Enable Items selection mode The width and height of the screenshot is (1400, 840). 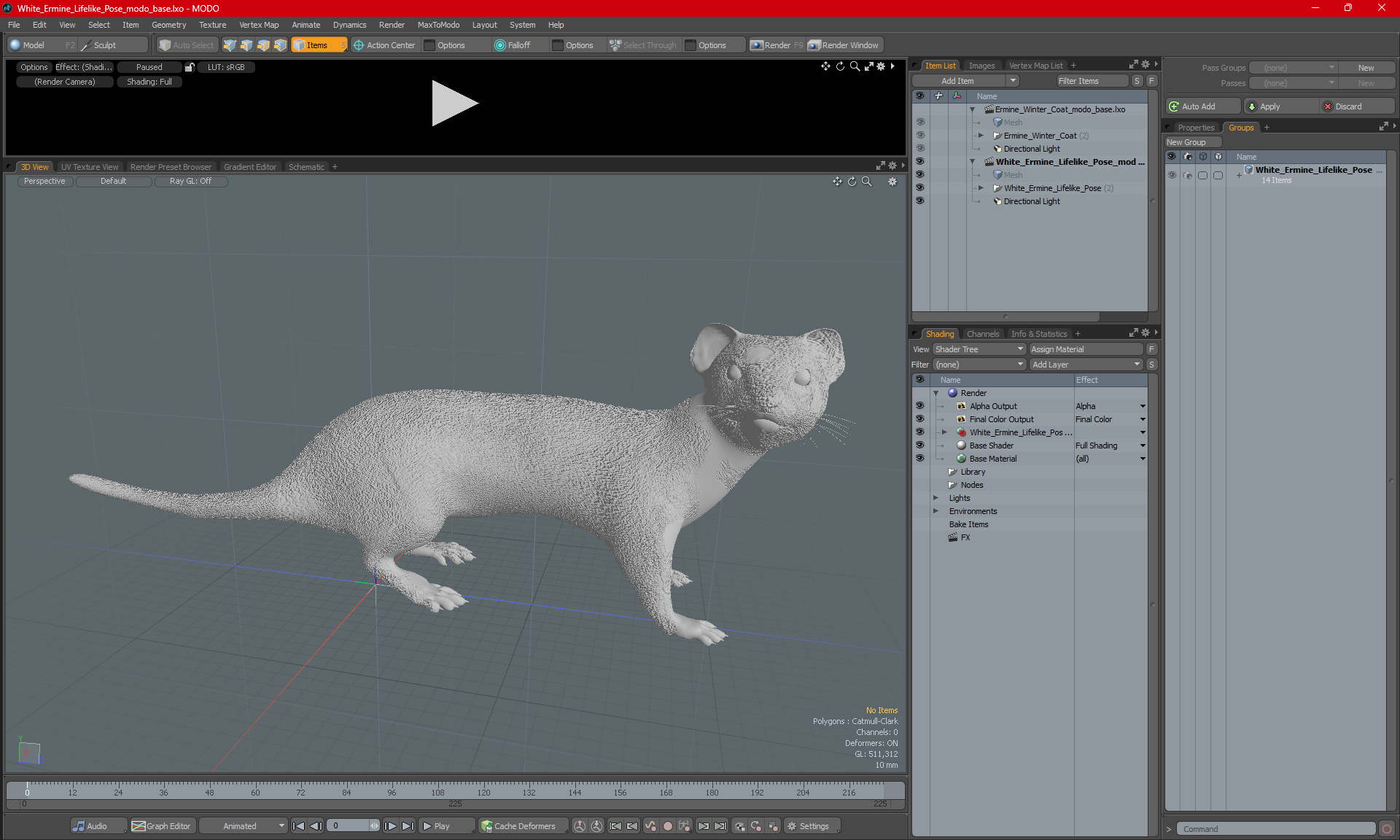[319, 45]
